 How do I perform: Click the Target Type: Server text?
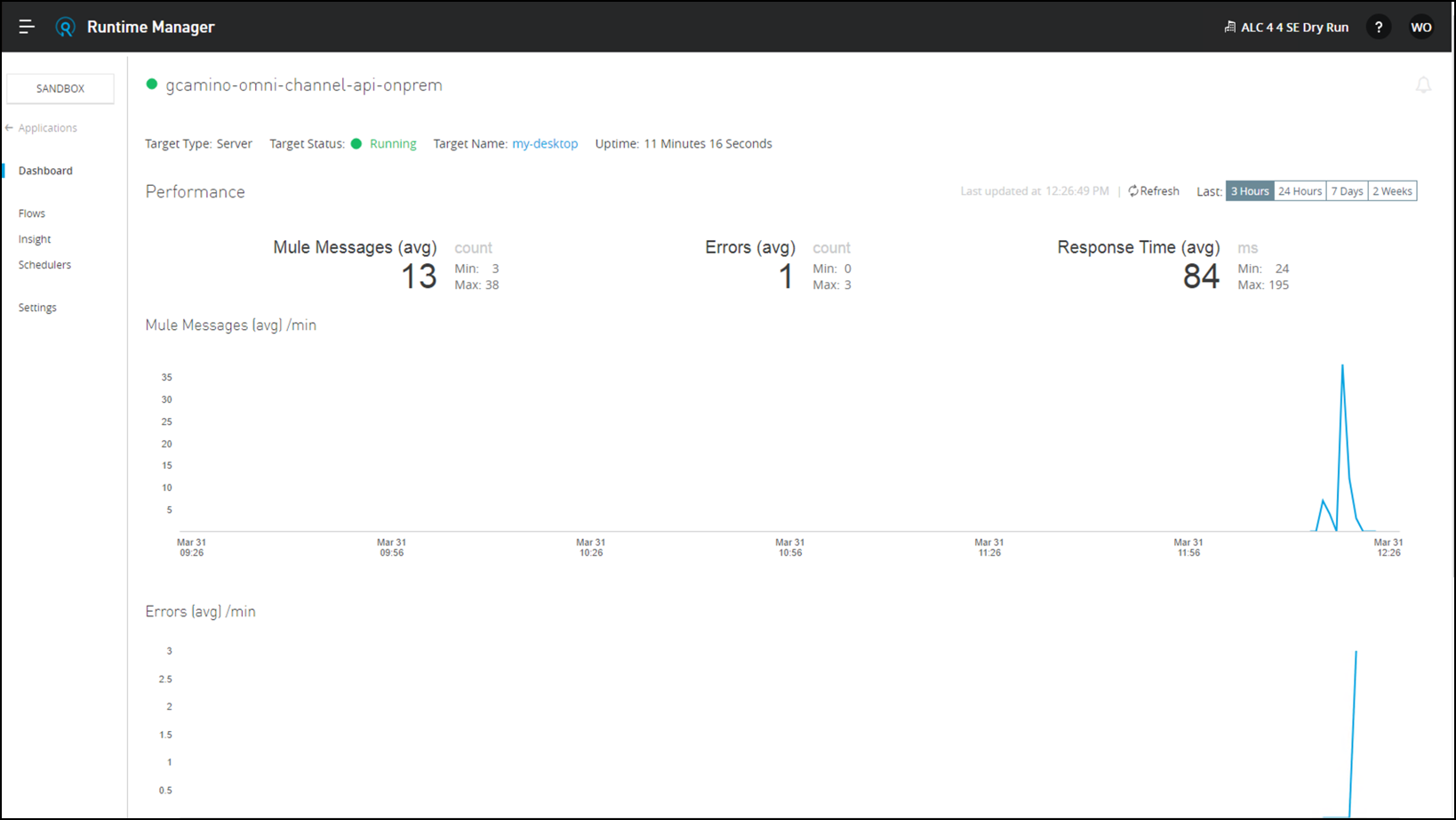(198, 144)
